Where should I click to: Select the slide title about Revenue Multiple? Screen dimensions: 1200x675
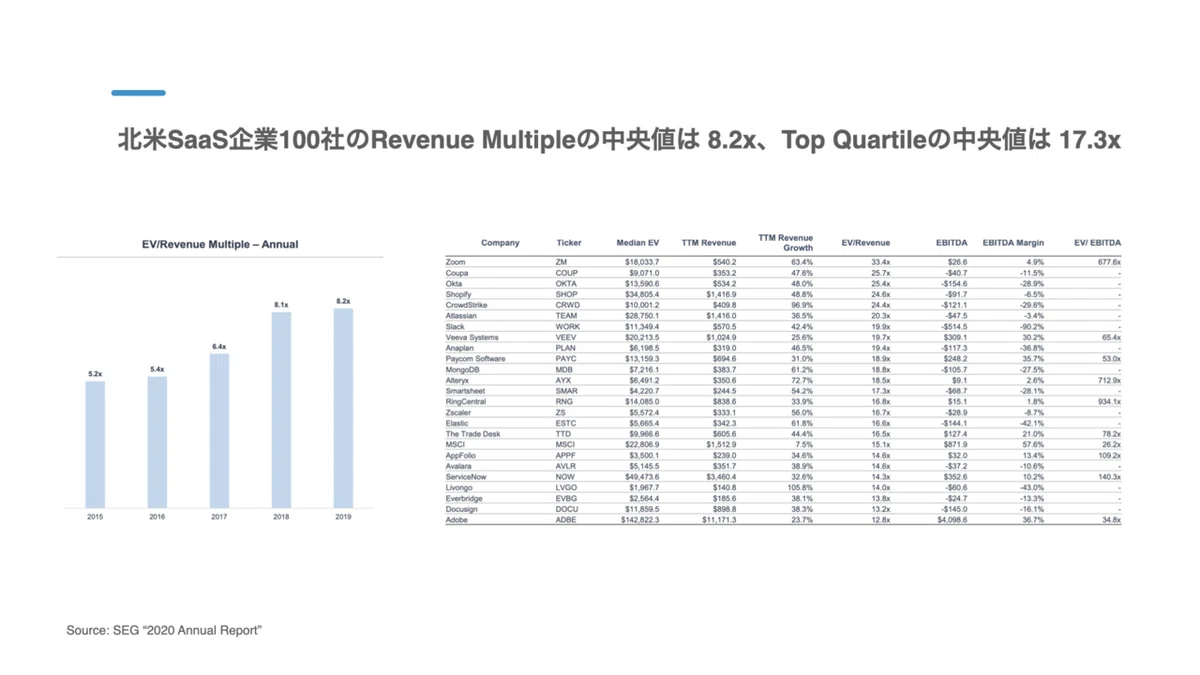(x=618, y=141)
